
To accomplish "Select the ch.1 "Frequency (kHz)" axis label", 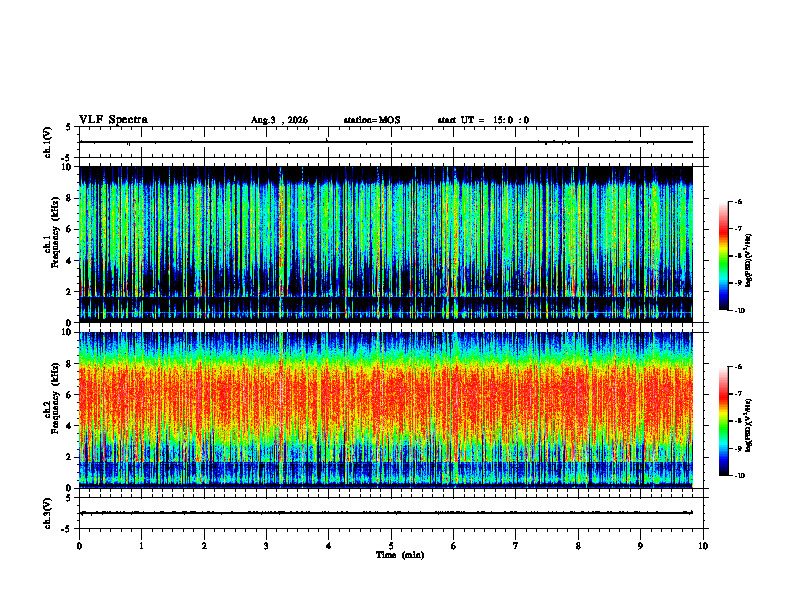I will 55,232.
